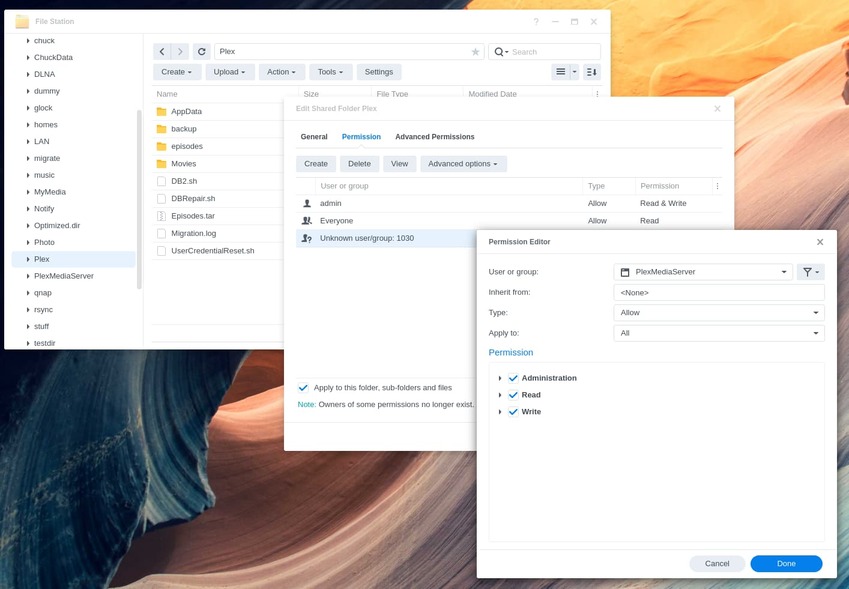849x589 pixels.
Task: Click the backup folder icon
Action: [161, 129]
